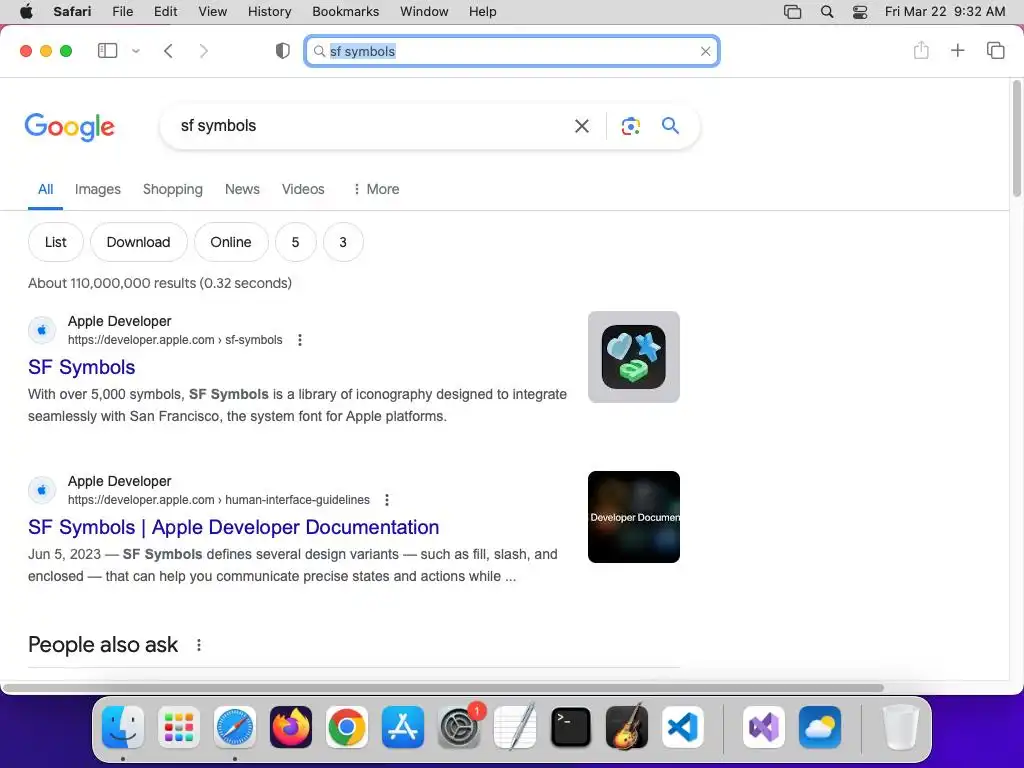Open SF Symbols Apple Developer Documentation link
Image resolution: width=1024 pixels, height=768 pixels.
click(233, 527)
